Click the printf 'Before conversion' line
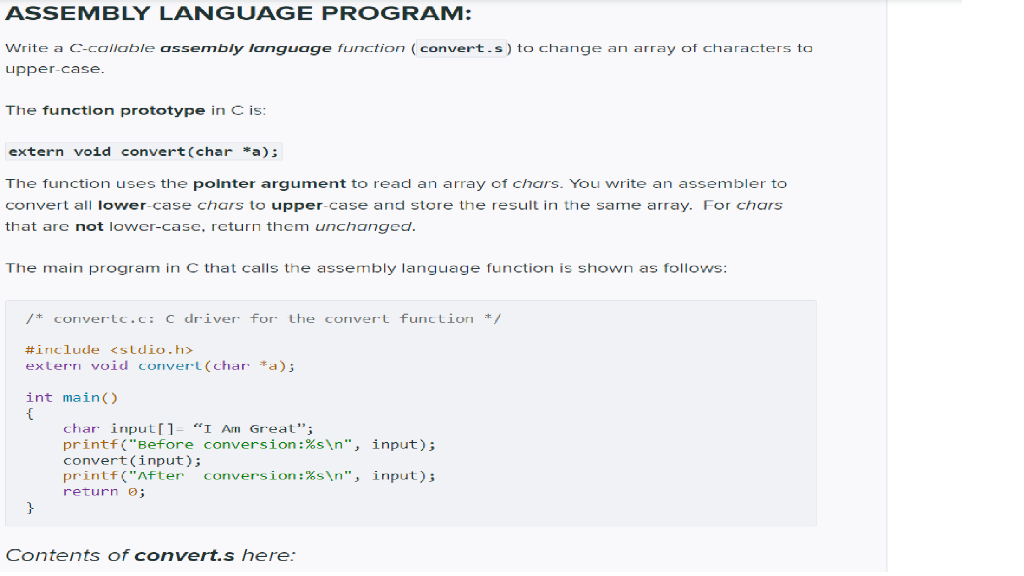Viewport: 1024px width, 576px height. click(249, 444)
